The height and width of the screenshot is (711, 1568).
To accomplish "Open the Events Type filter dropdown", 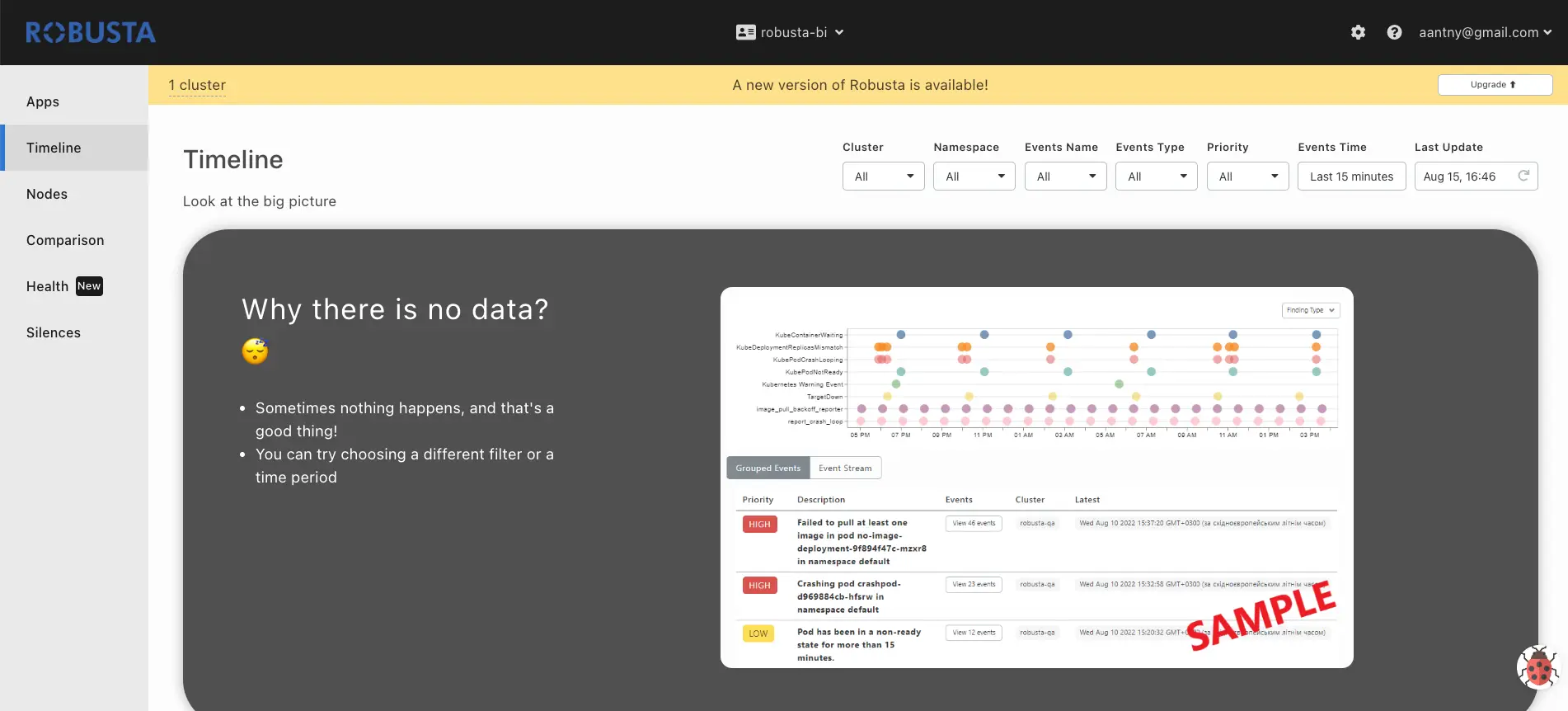I will pyautogui.click(x=1157, y=177).
